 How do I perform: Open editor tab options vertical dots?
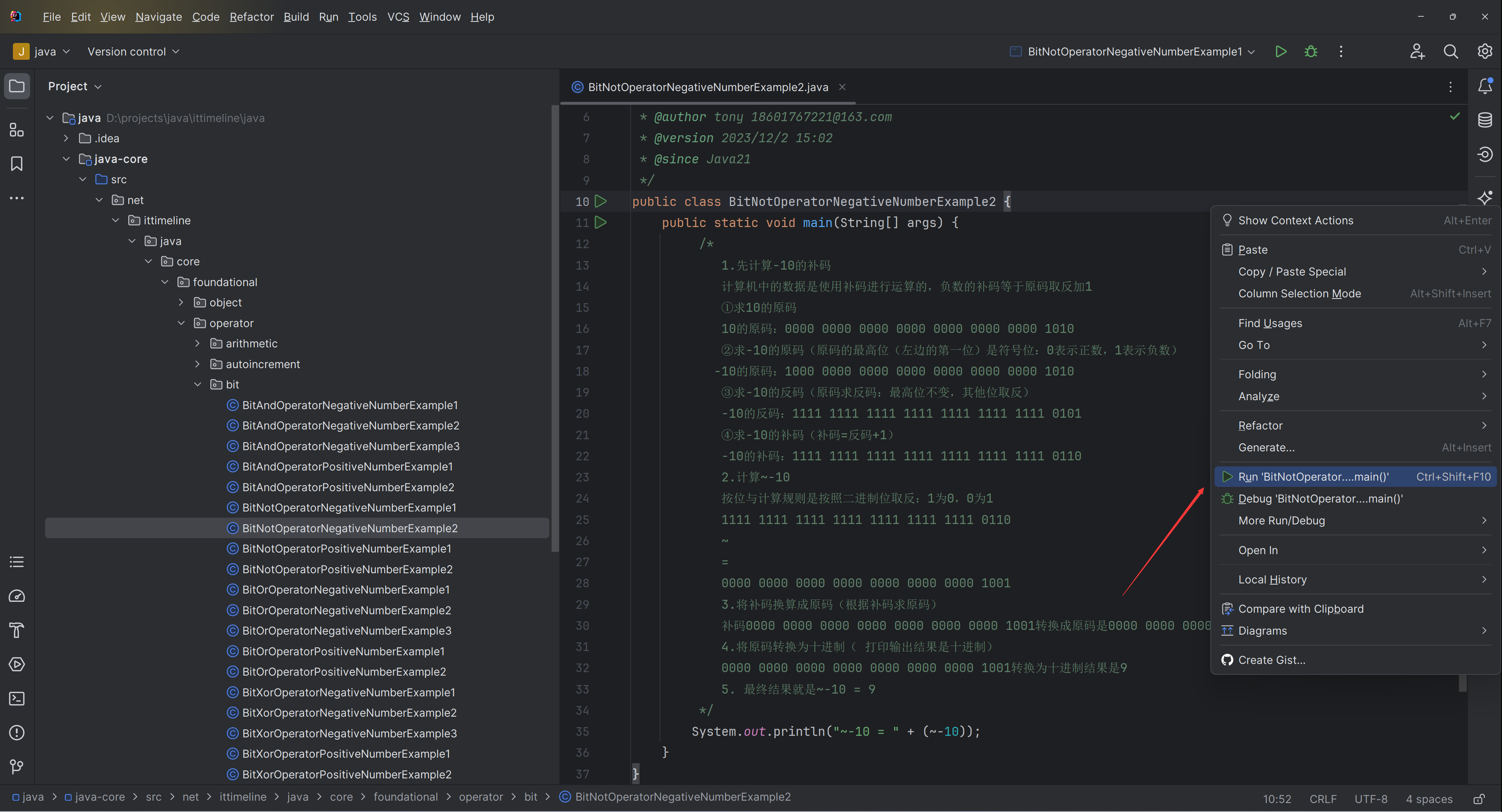click(x=1451, y=87)
